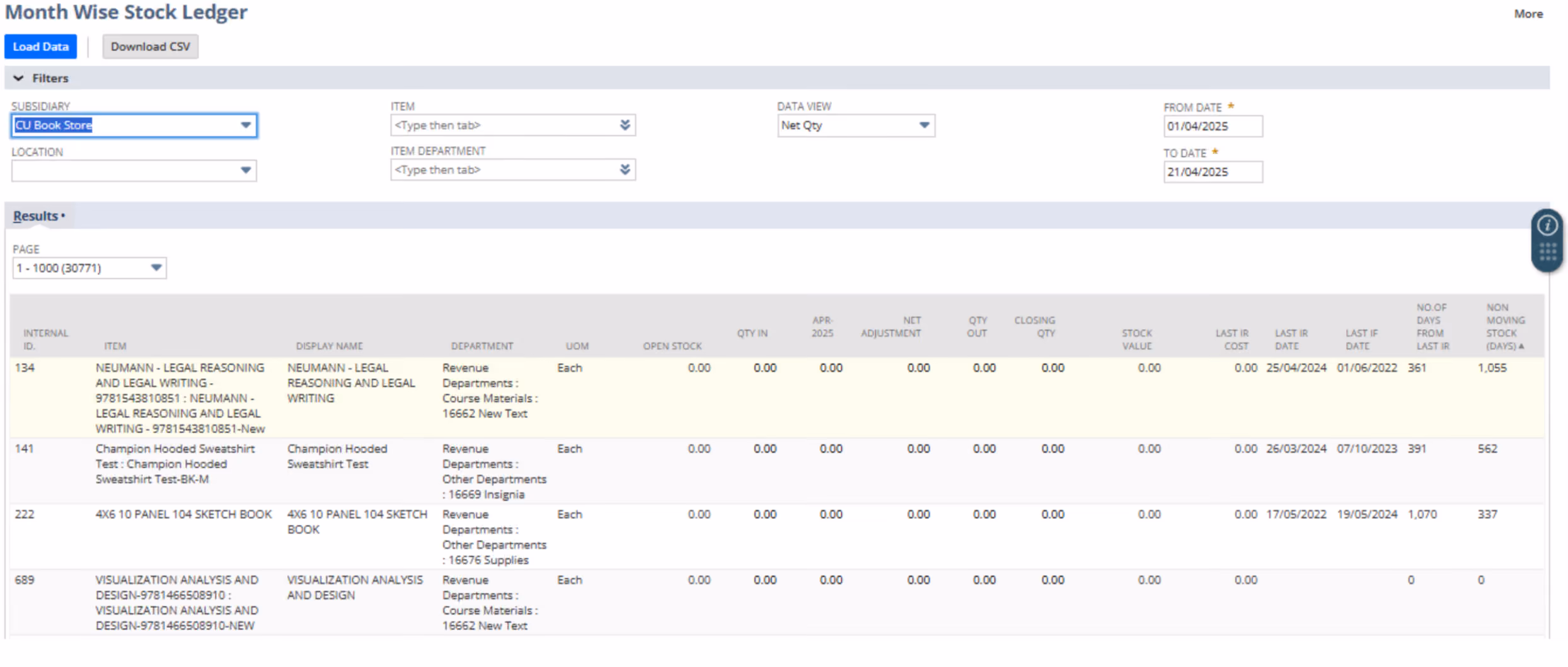This screenshot has width=1568, height=667.
Task: Click last IF date 07/10/2023
Action: click(x=1367, y=449)
